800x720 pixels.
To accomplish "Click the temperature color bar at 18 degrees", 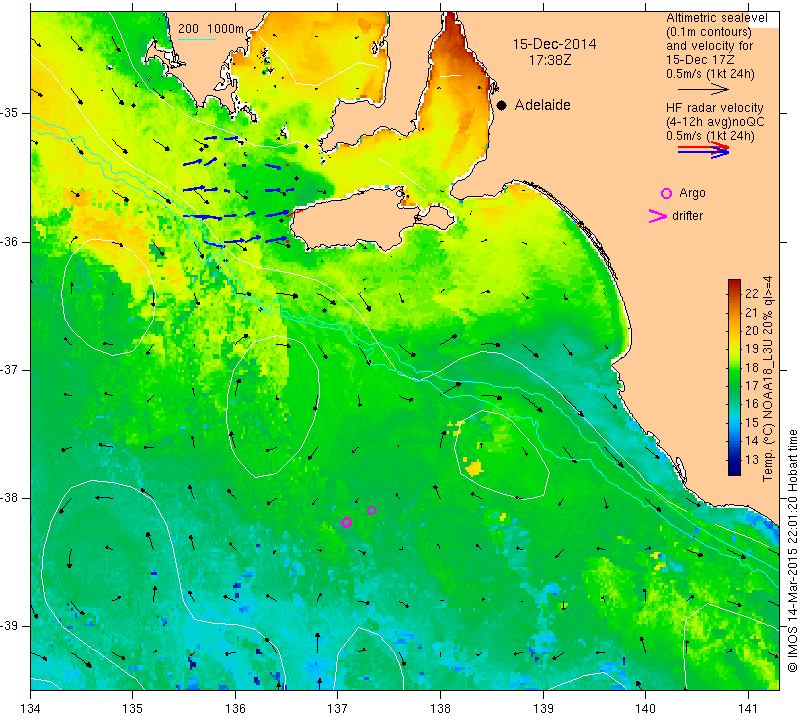I will point(734,367).
